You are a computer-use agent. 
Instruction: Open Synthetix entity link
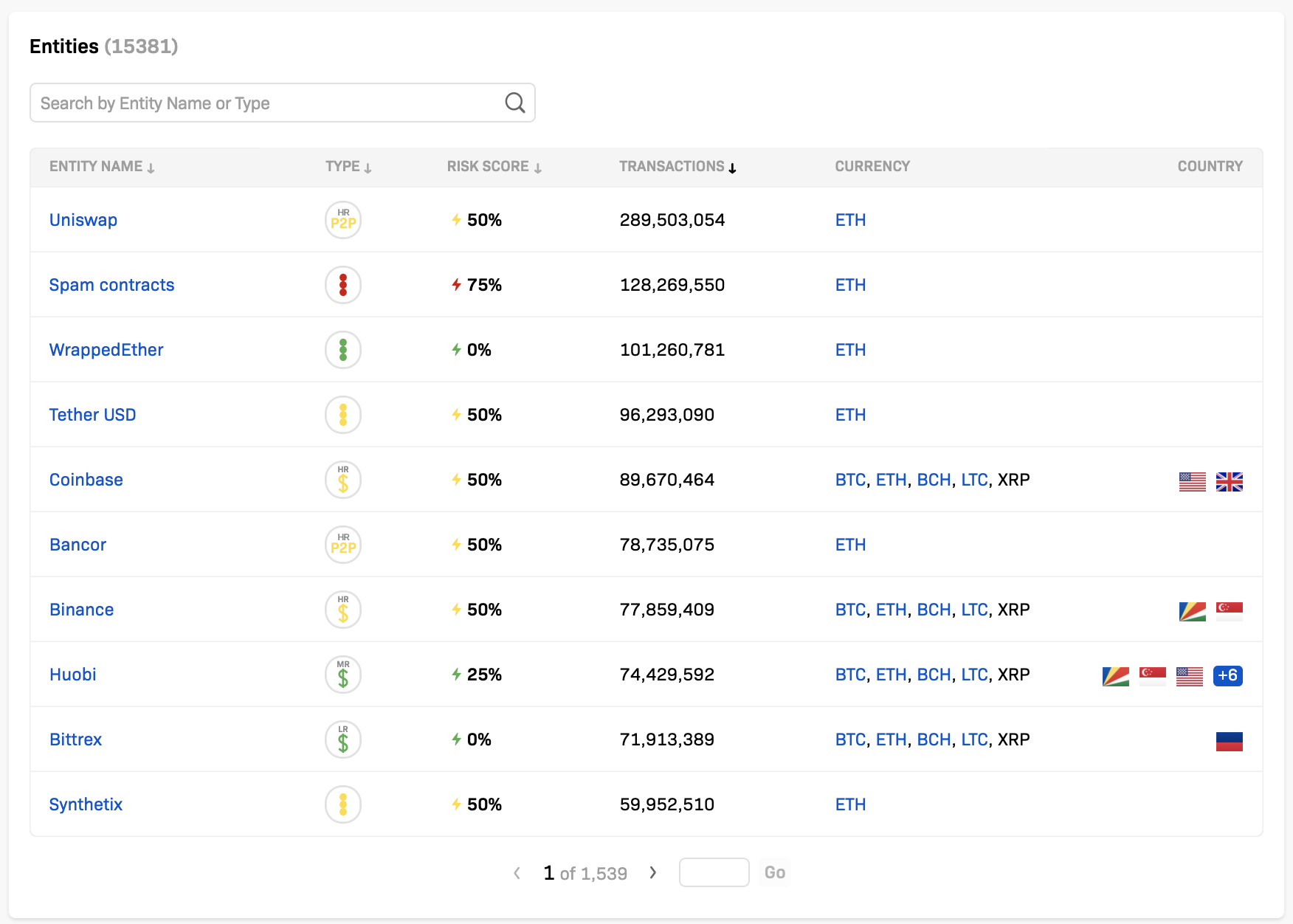click(x=86, y=804)
